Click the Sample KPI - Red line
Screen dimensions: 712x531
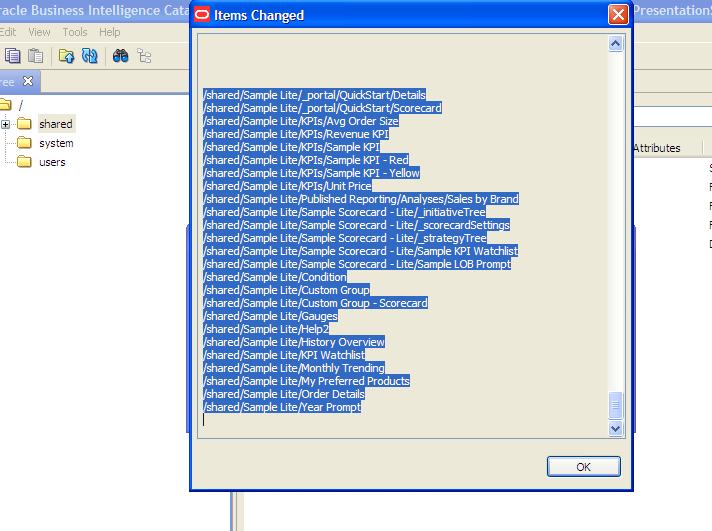[306, 160]
